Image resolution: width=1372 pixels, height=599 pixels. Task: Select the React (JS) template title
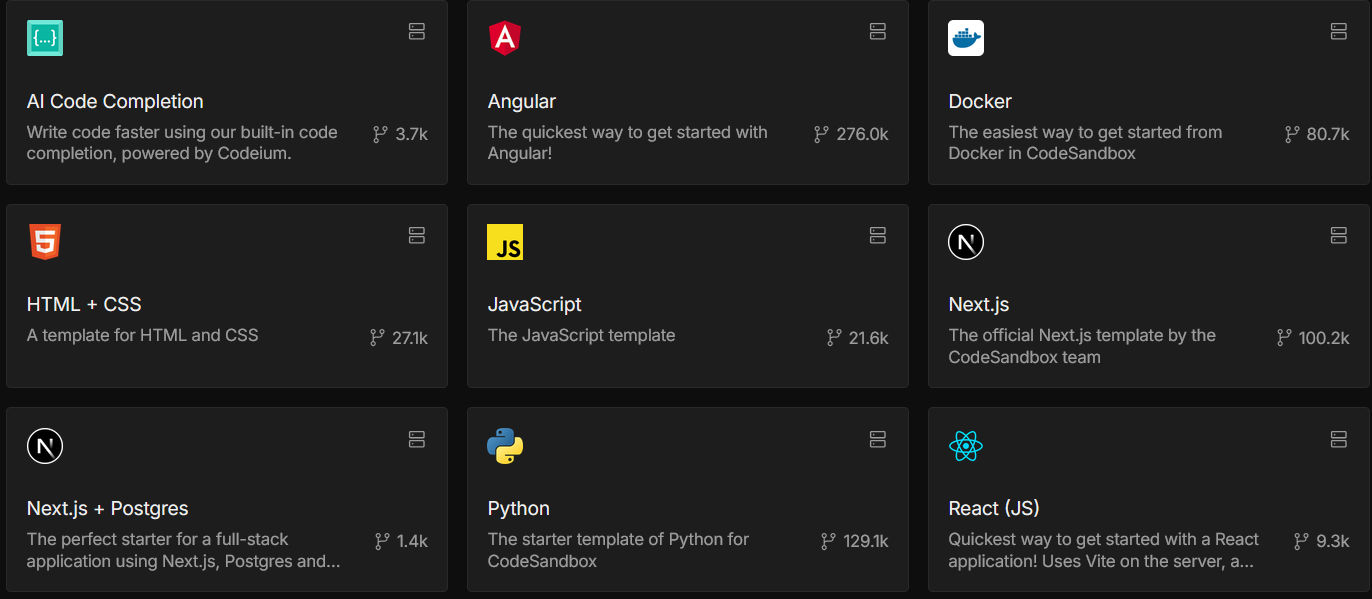point(994,508)
